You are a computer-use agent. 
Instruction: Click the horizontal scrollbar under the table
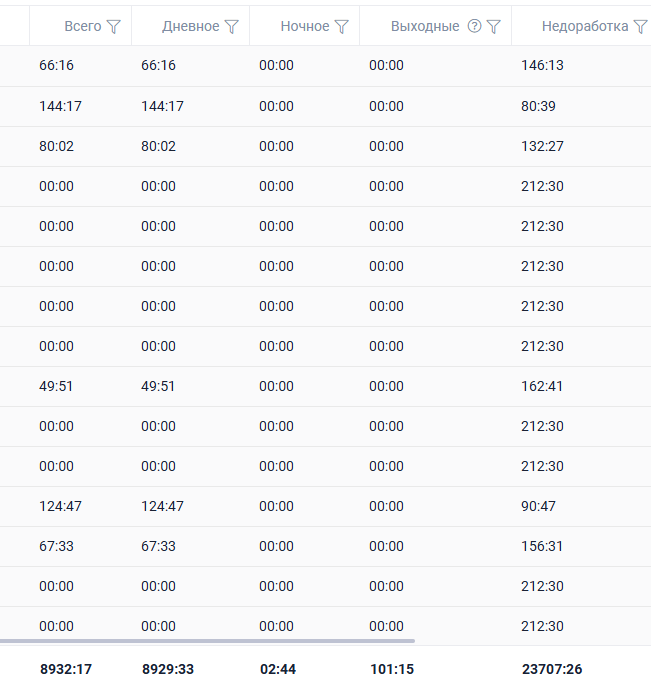[x=207, y=641]
